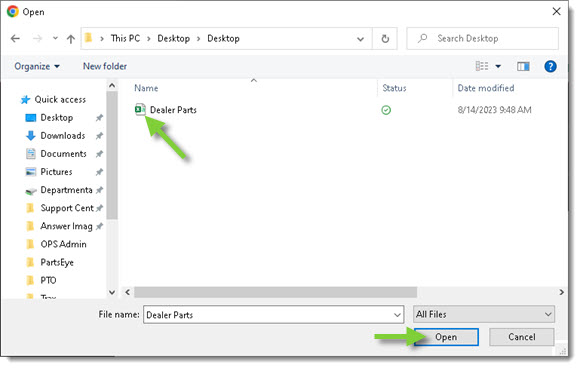Click the Downloads blue arrow icon
The image size is (580, 368).
(31, 136)
